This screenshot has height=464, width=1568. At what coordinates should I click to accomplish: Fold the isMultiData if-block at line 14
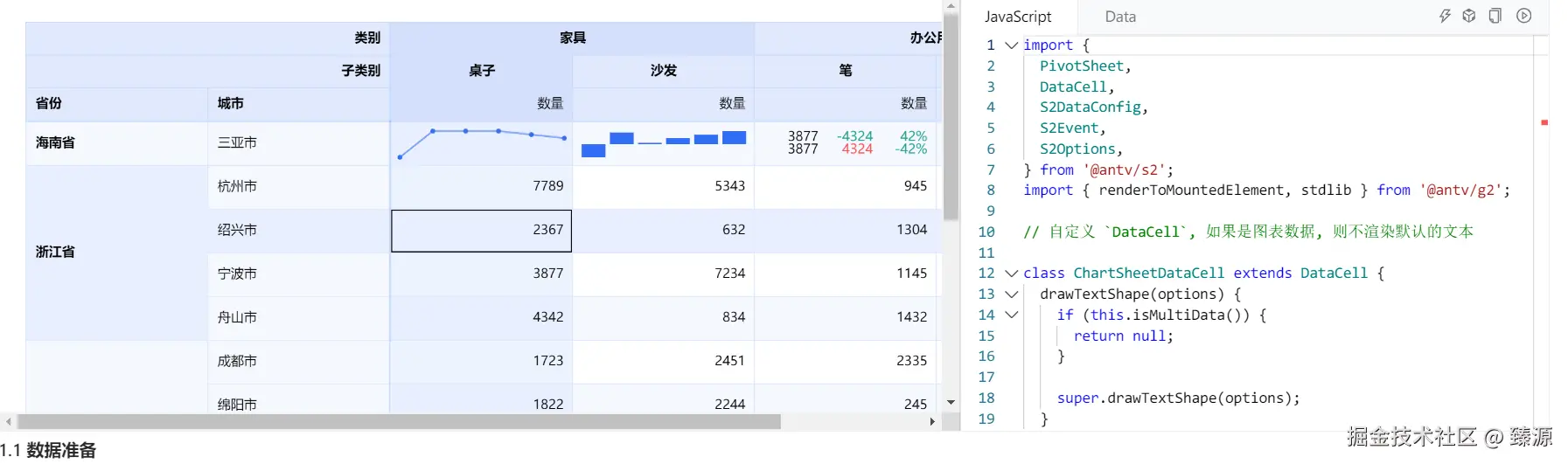point(1011,315)
